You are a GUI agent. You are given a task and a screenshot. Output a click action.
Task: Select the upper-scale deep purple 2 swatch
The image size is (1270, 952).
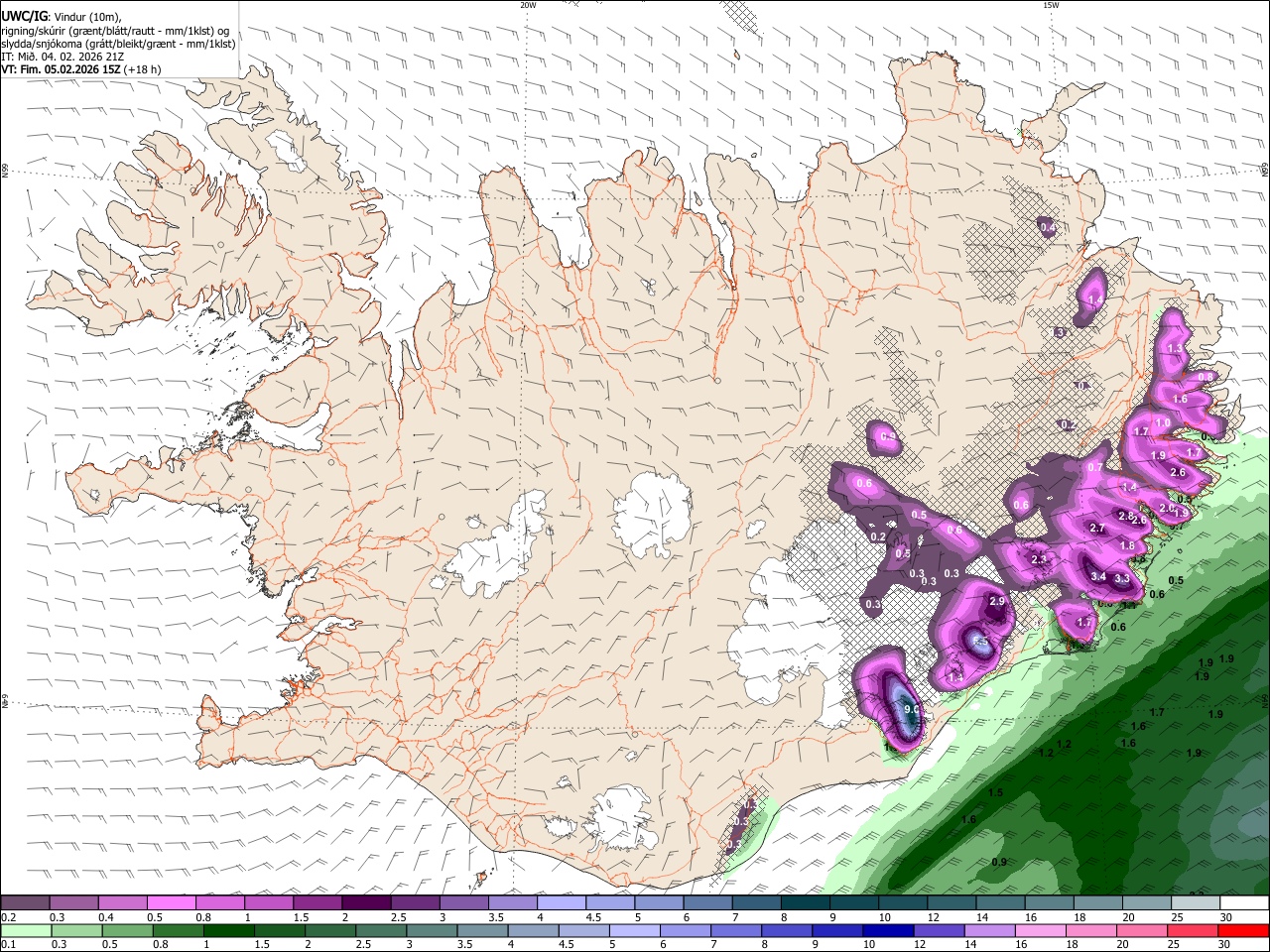tap(366, 902)
